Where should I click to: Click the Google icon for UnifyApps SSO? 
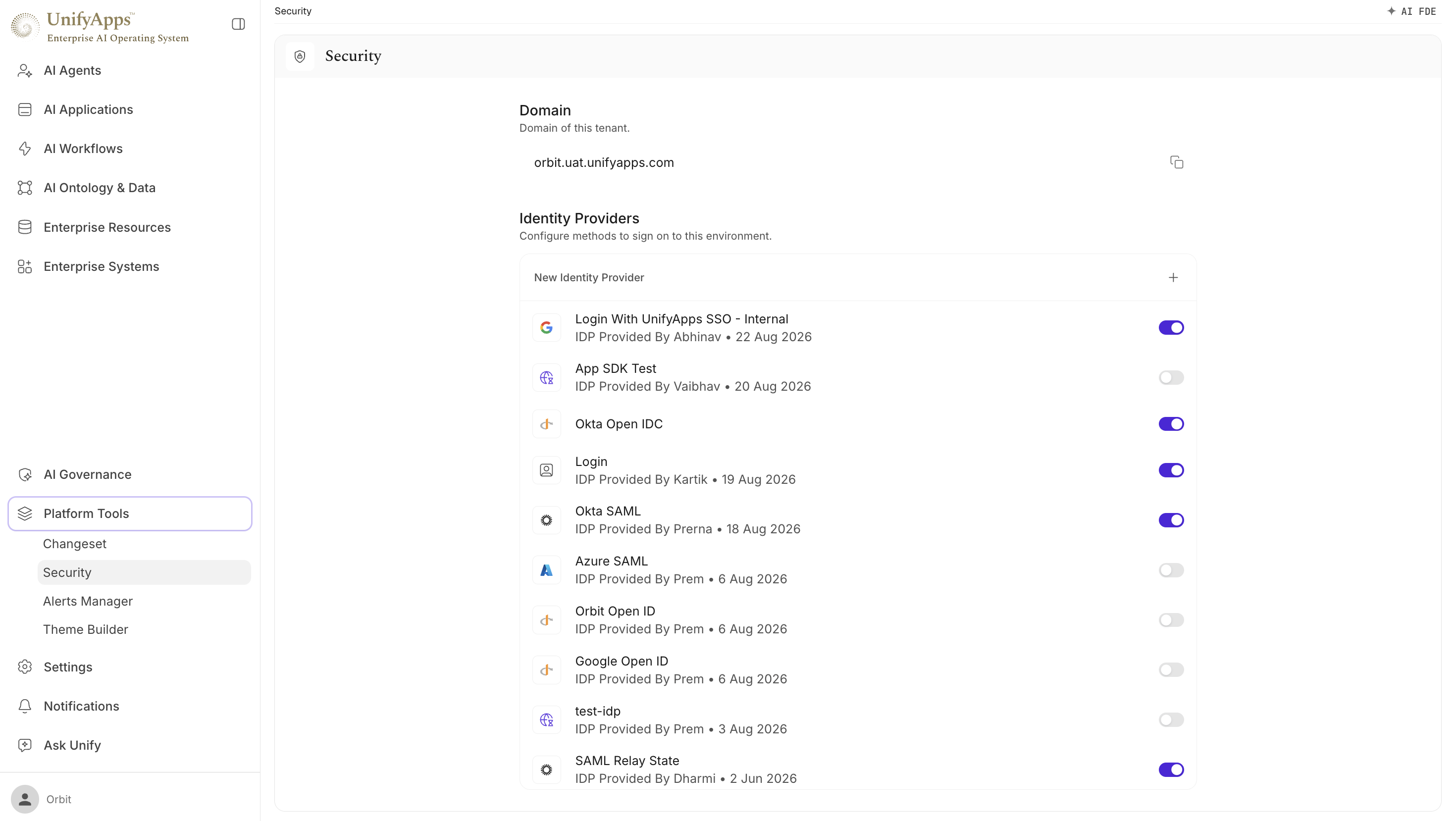point(547,328)
